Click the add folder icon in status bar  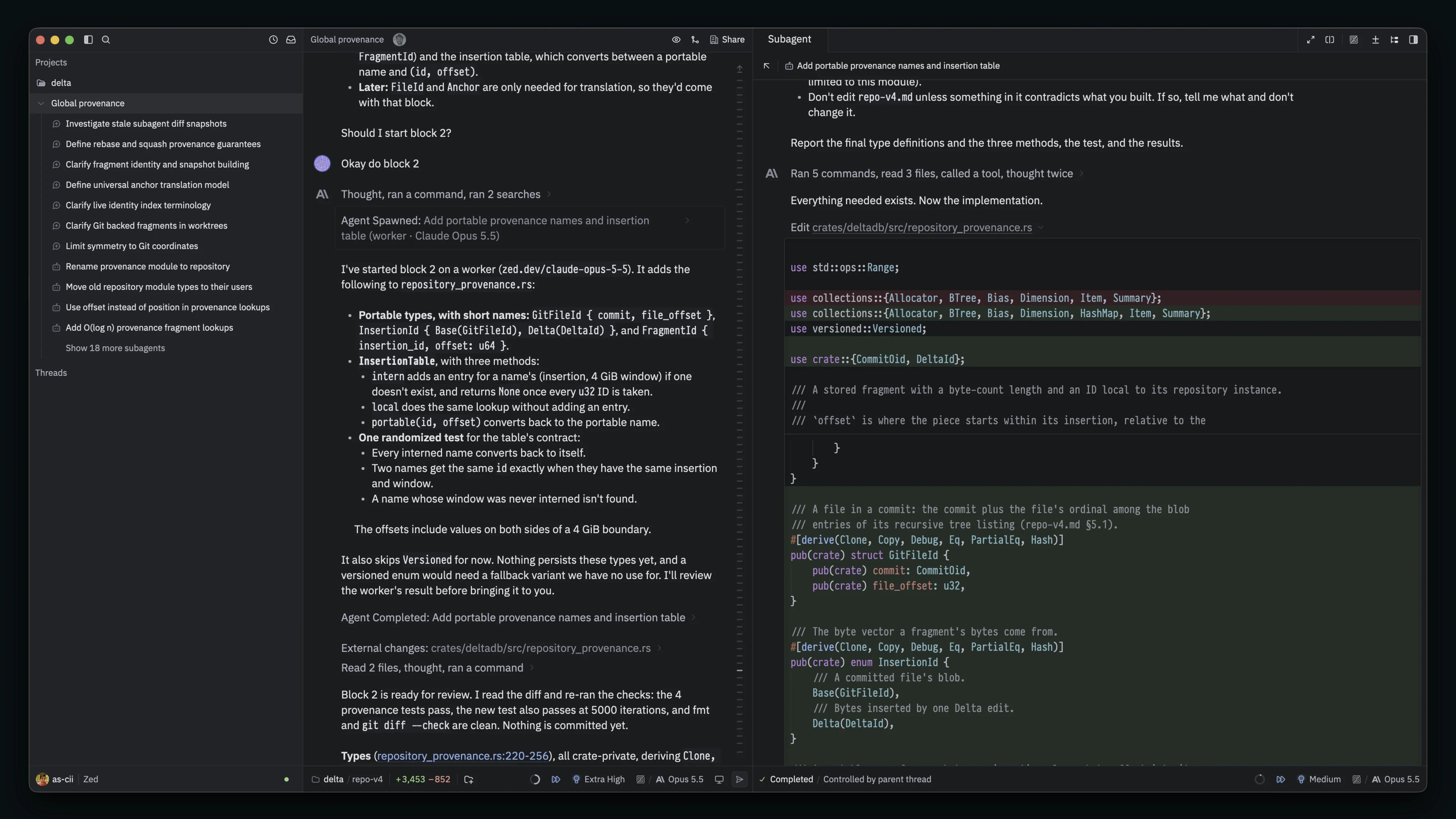469,779
